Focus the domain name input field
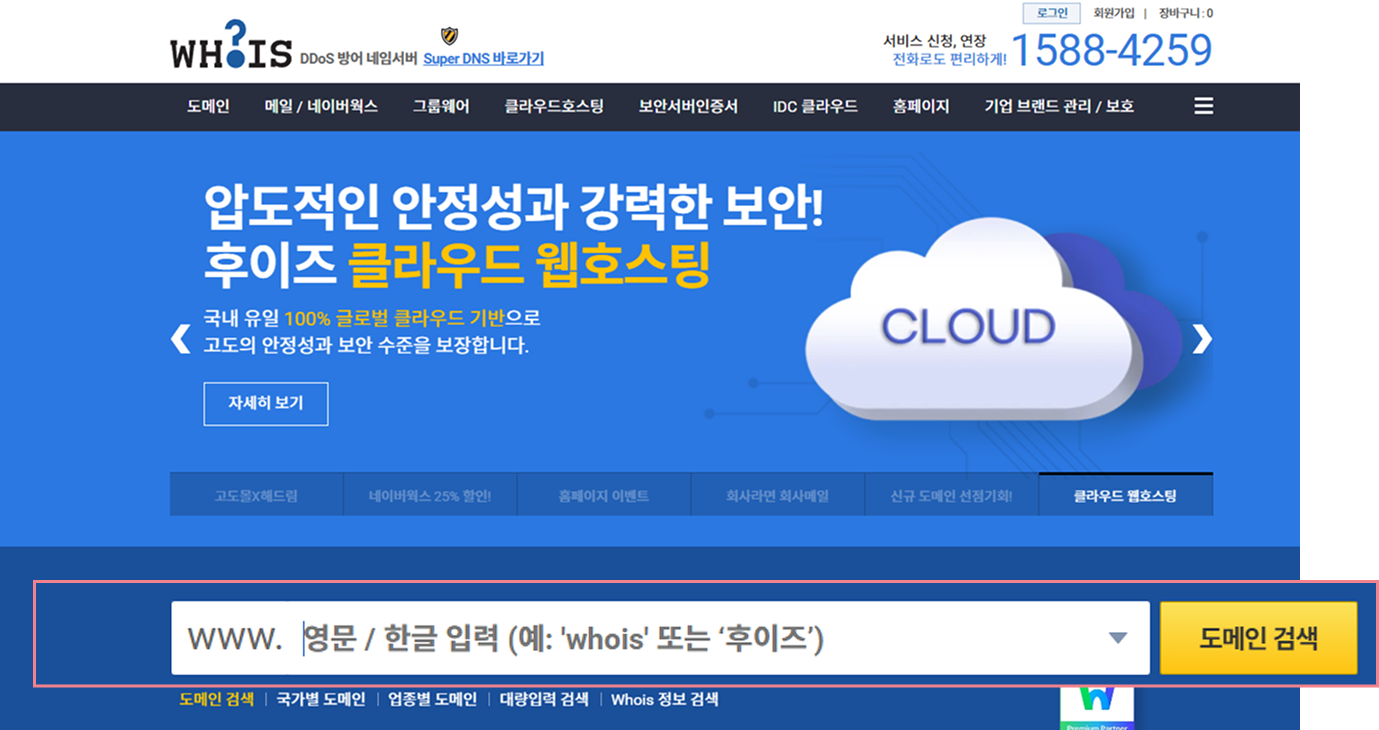This screenshot has width=1379, height=730. coord(660,638)
